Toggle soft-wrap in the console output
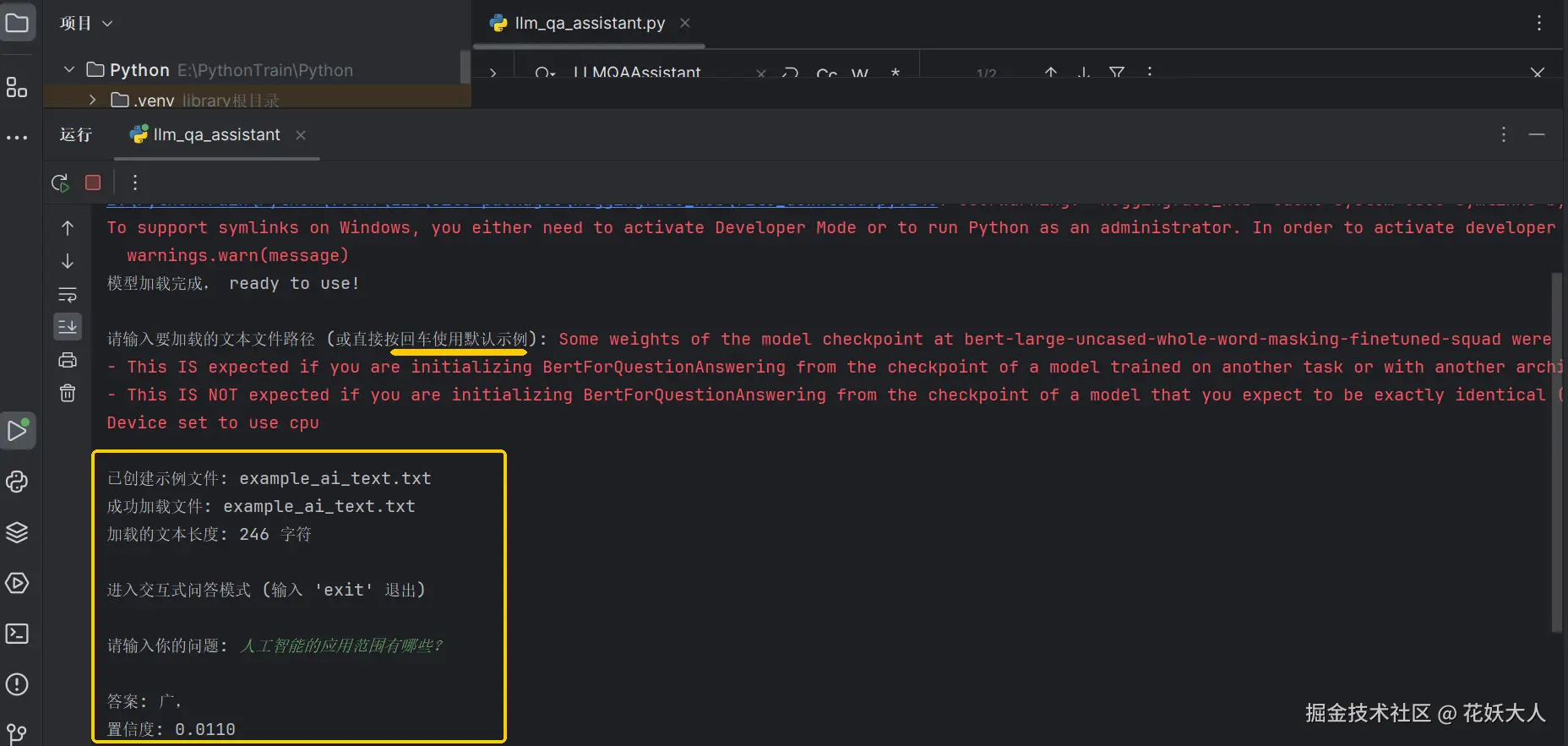 pos(68,294)
